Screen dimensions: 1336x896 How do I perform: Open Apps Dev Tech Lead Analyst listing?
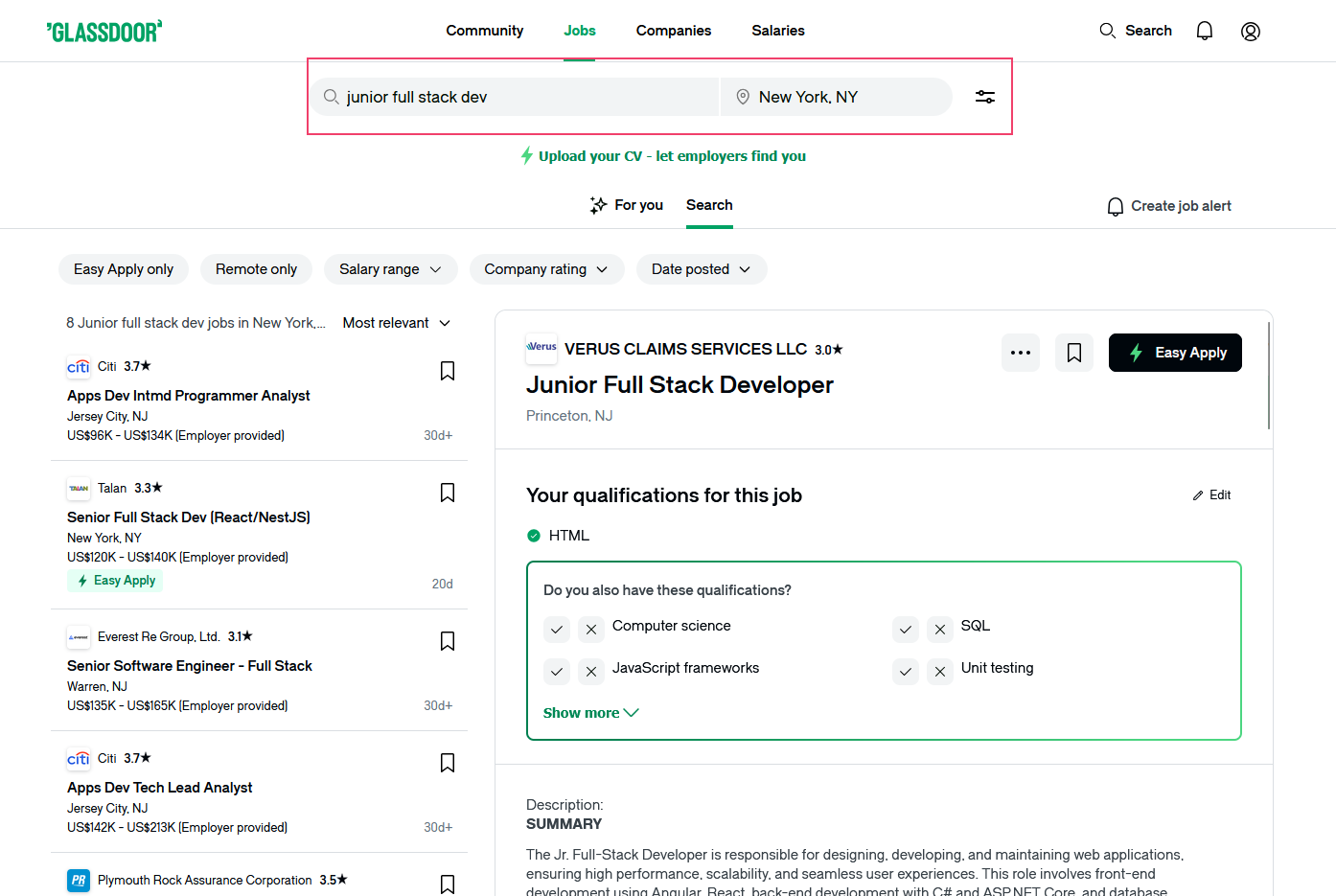coord(160,788)
